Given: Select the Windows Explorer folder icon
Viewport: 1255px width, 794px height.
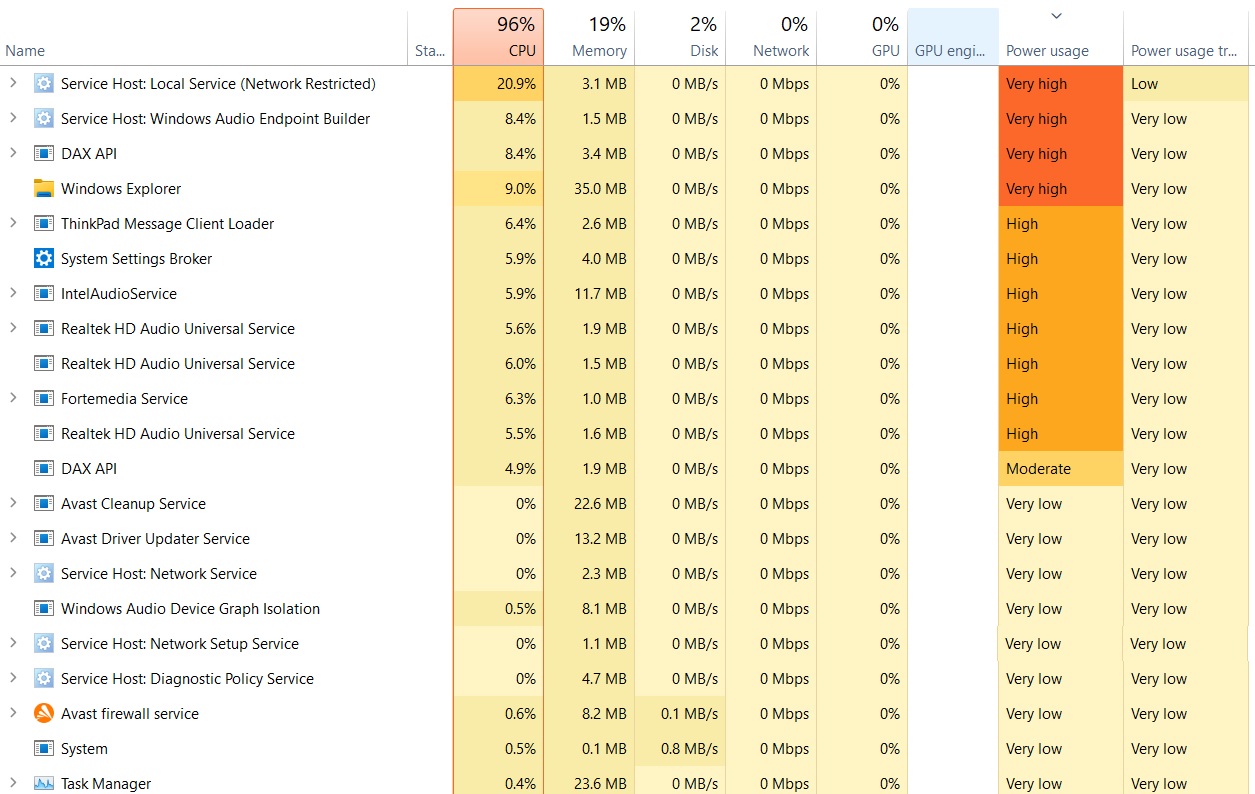Looking at the screenshot, I should tap(43, 189).
